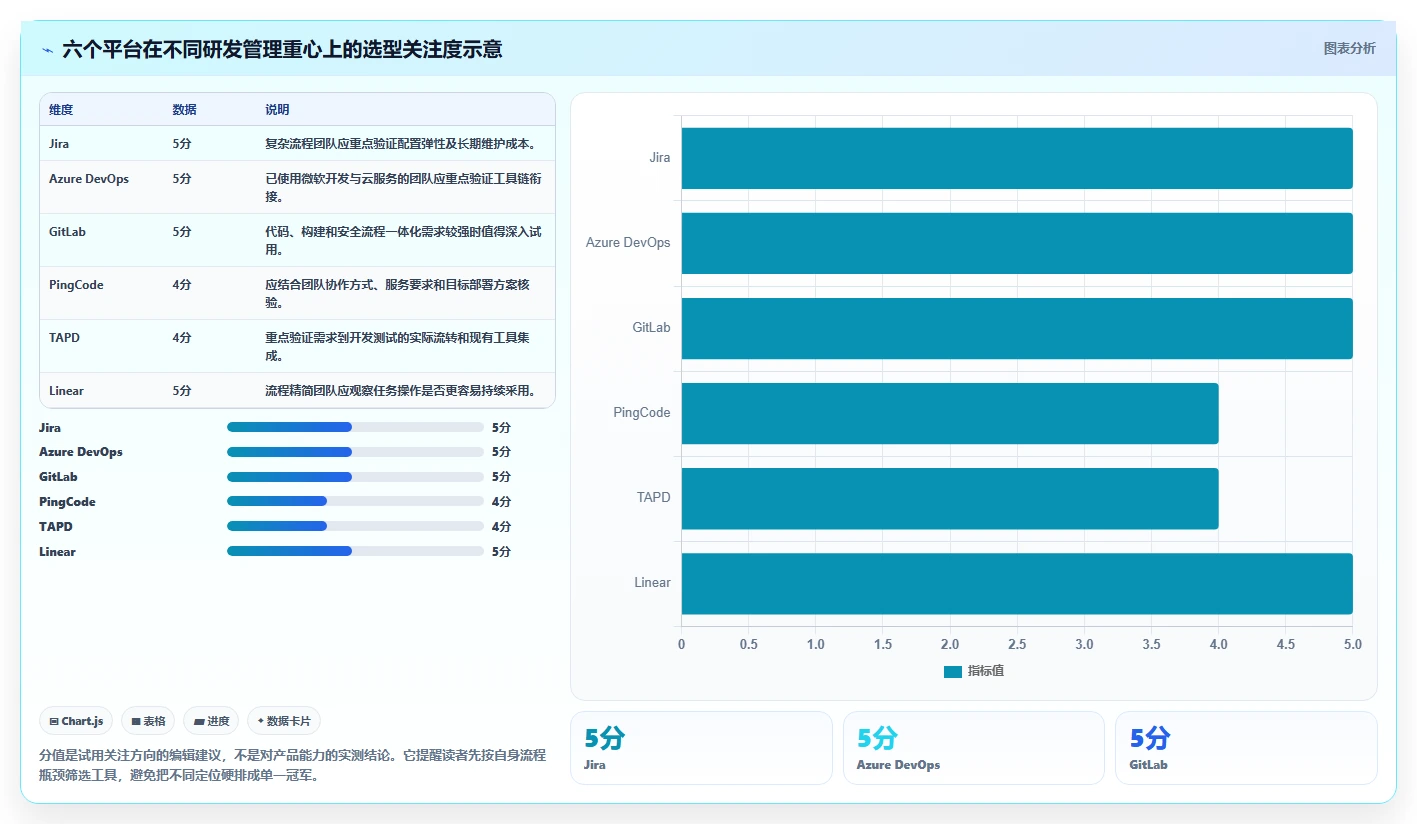1417x824 pixels.
Task: Select TAPD cell in table
Action: 64,338
